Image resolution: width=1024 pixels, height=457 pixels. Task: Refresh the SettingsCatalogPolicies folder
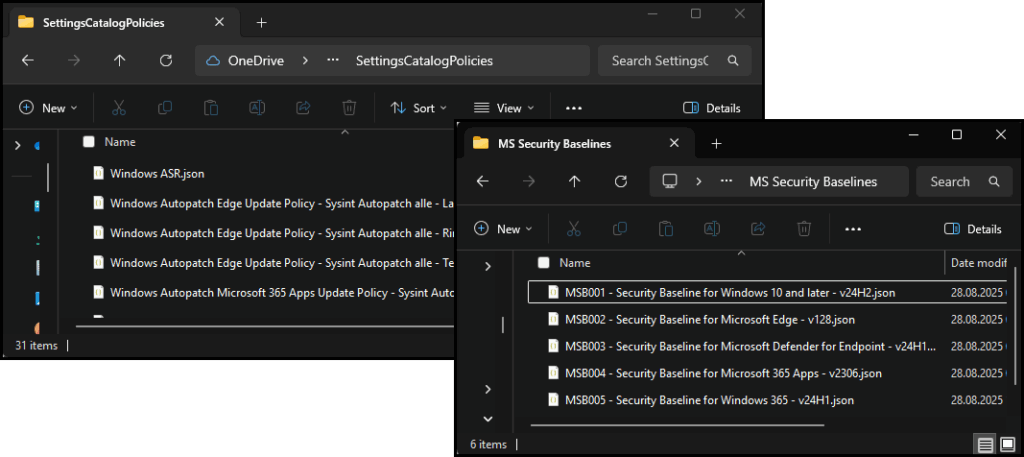tap(166, 61)
